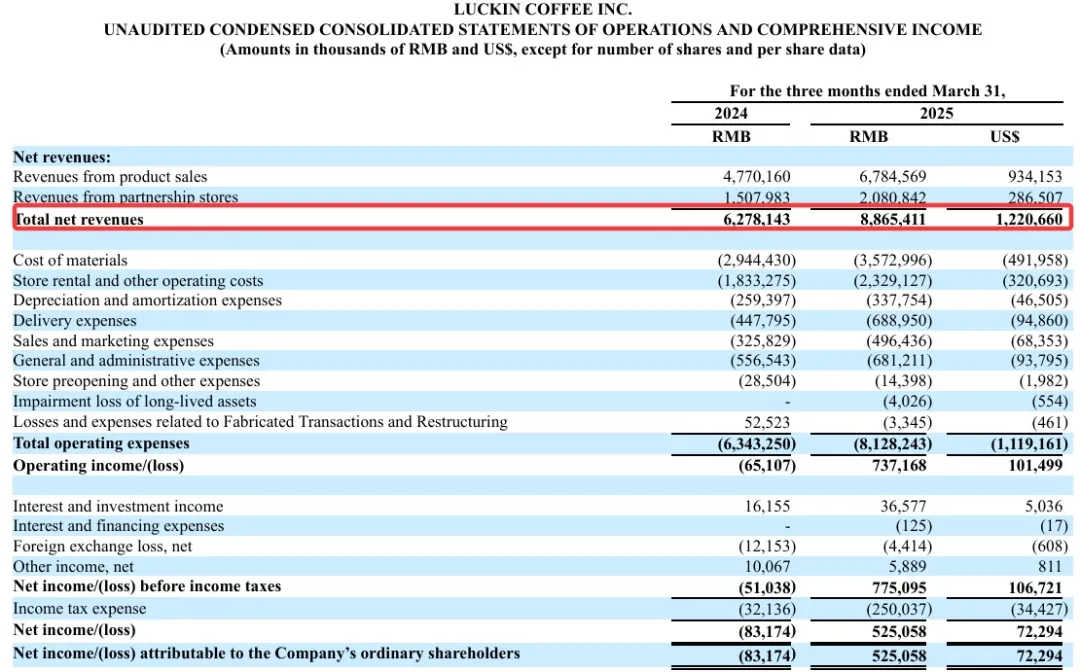
Task: Click the "Revenues from partnership stores" row label
Action: (125, 197)
